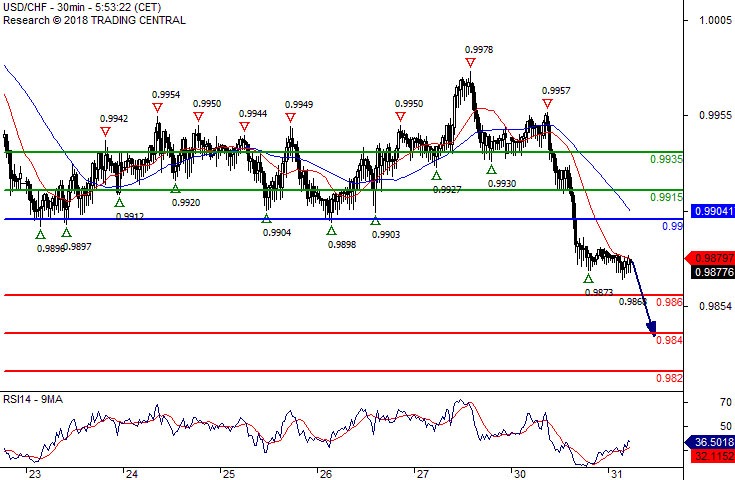Viewport: 735px width, 480px height.
Task: Click the USD/CHF 30min chart title
Action: coord(82,8)
